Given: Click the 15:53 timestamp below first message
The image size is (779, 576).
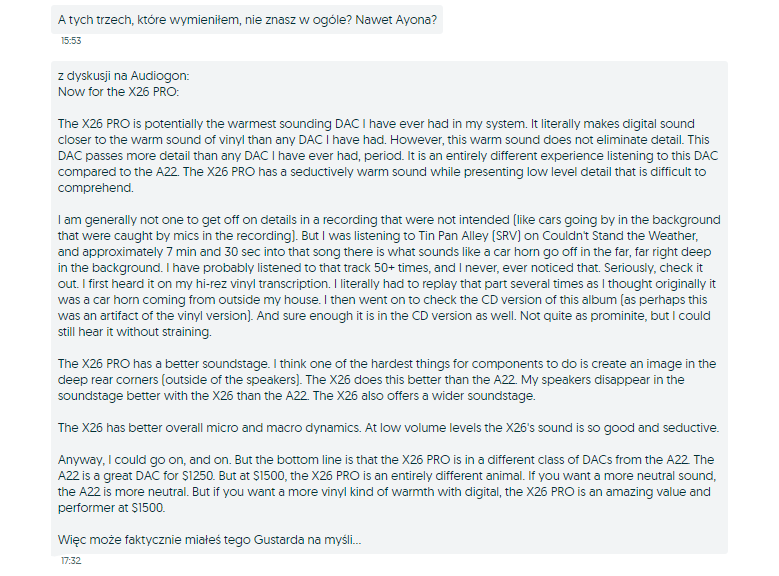Looking at the screenshot, I should [71, 41].
